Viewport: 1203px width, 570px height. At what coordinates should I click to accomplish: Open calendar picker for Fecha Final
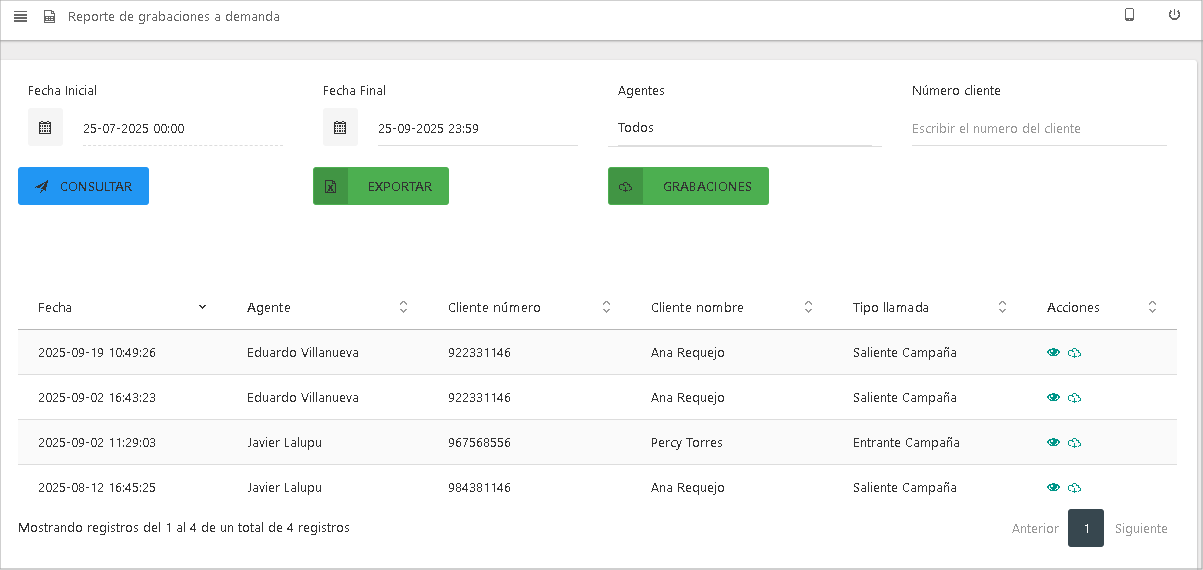(x=340, y=128)
